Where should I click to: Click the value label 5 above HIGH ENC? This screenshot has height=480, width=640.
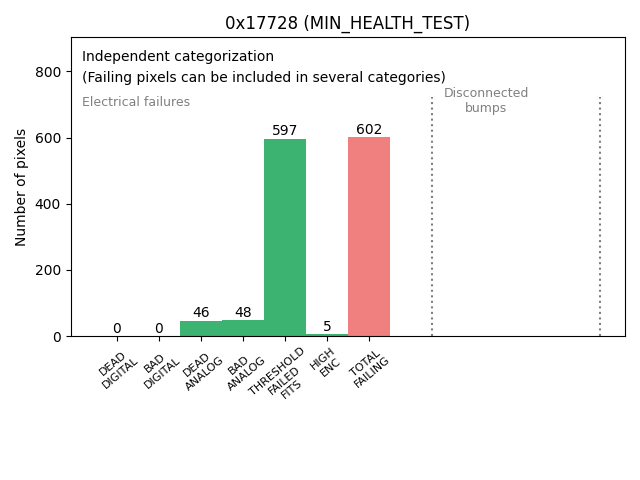click(327, 326)
